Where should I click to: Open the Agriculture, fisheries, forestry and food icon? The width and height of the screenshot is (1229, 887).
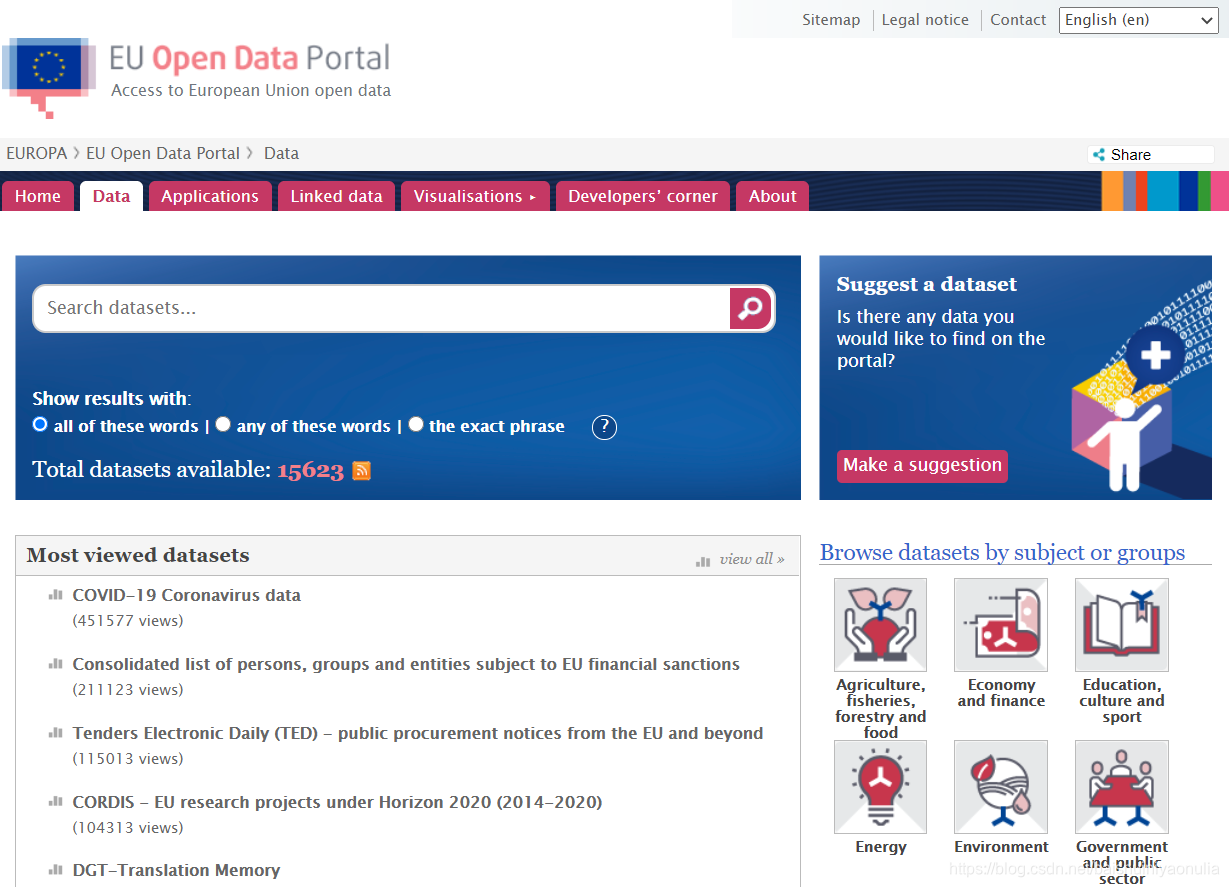(880, 625)
